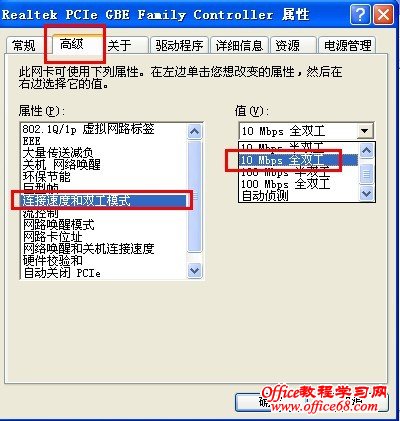Select 网路唤醒模式 in property list

coord(59,225)
